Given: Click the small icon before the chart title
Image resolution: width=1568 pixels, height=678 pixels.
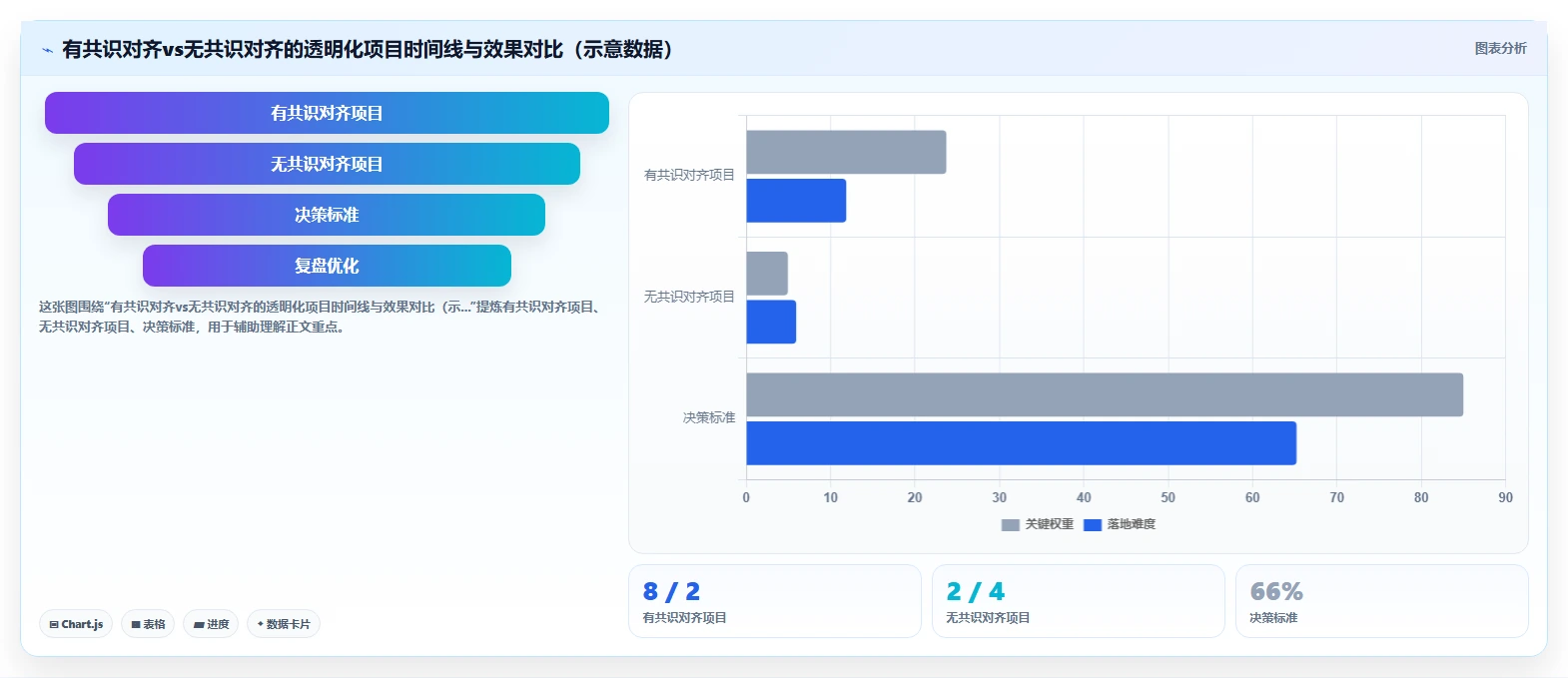Looking at the screenshot, I should point(47,50).
